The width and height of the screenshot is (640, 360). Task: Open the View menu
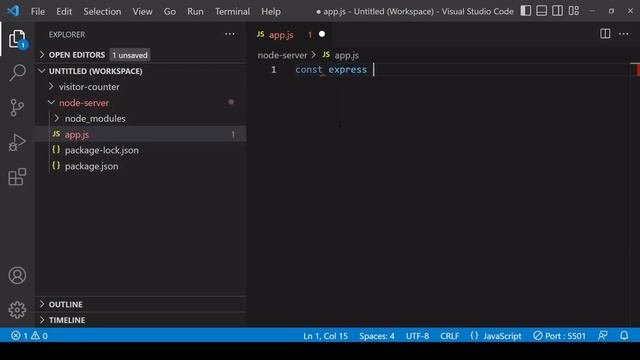click(142, 11)
